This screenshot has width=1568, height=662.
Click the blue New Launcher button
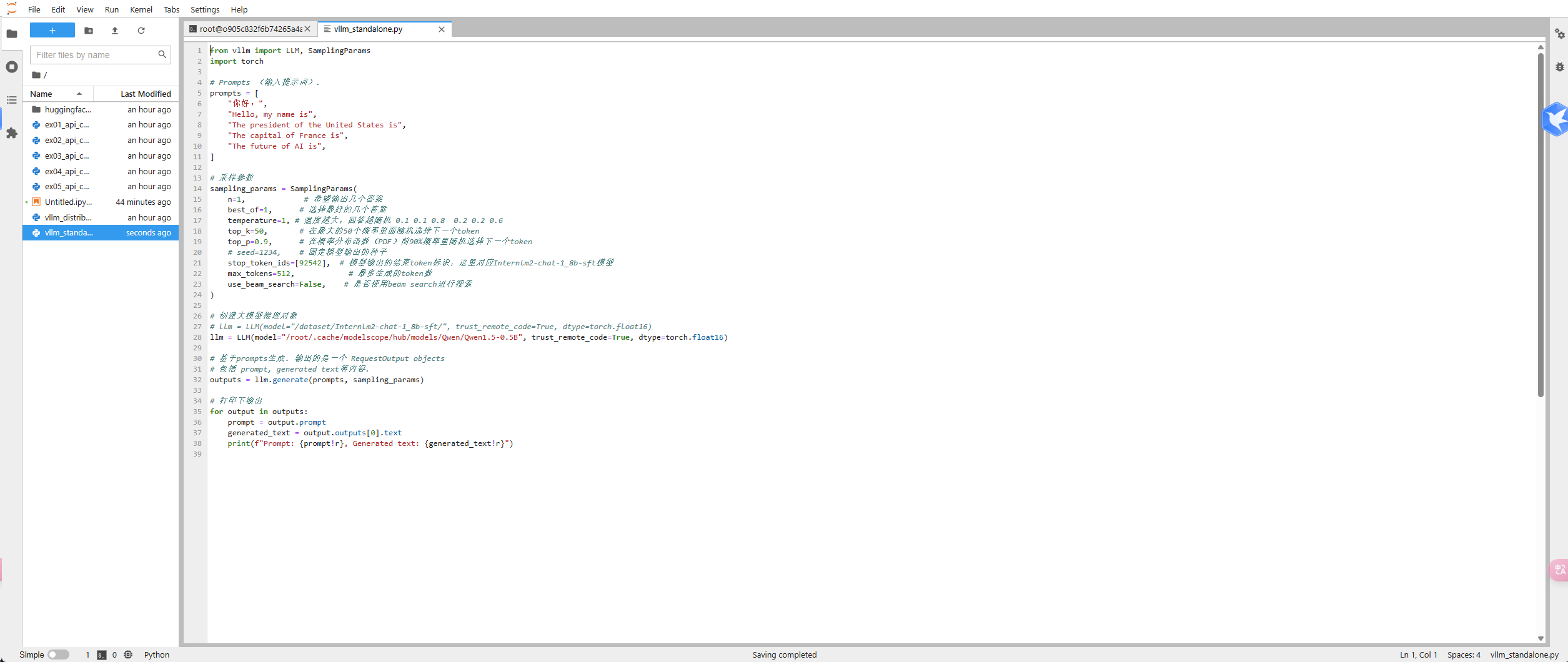pyautogui.click(x=52, y=31)
